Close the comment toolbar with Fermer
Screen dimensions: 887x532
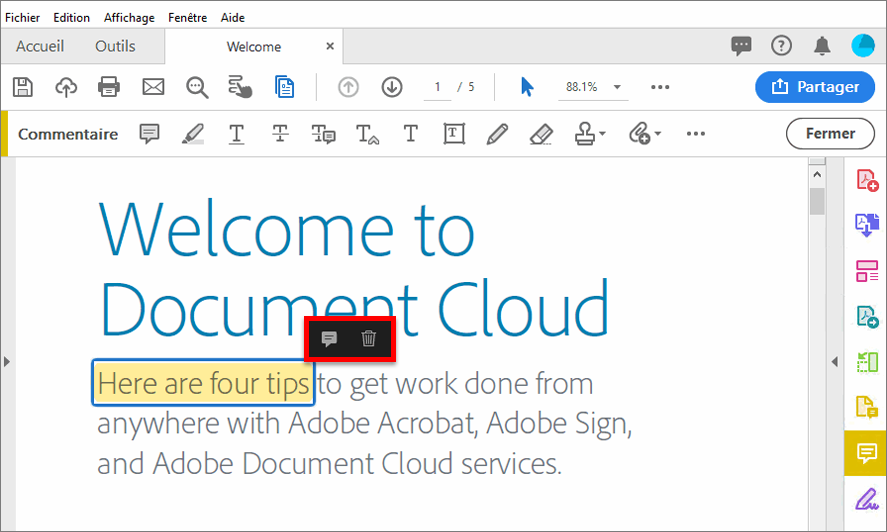point(829,134)
